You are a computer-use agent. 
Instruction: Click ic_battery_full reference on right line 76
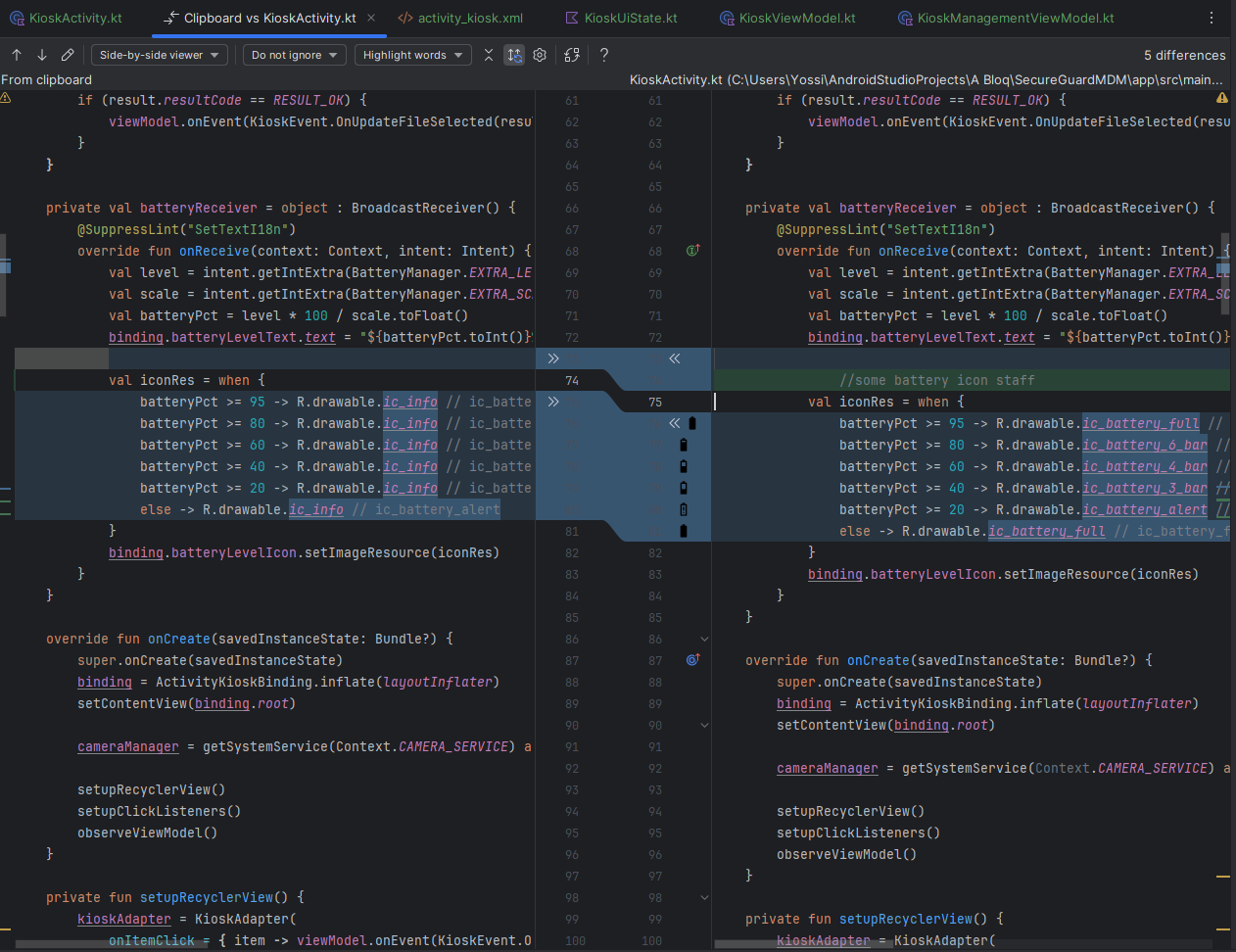(x=1141, y=423)
